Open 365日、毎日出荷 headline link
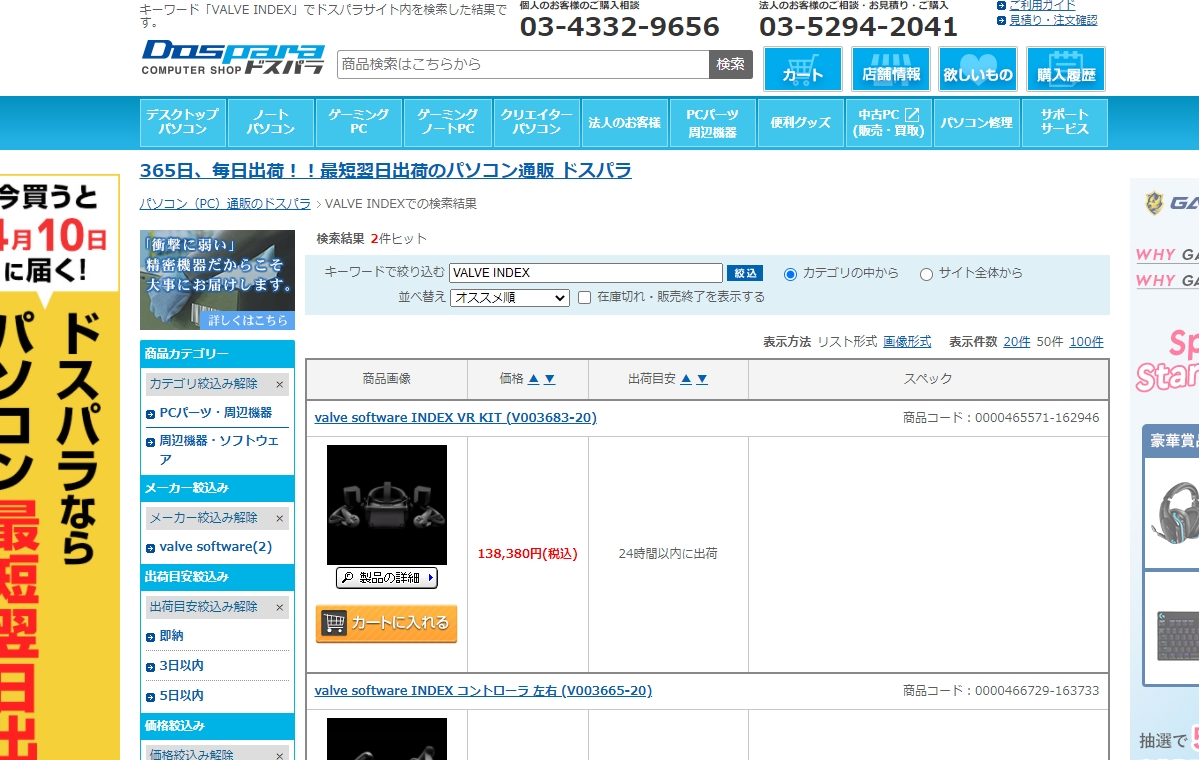The width and height of the screenshot is (1199, 760). [385, 171]
